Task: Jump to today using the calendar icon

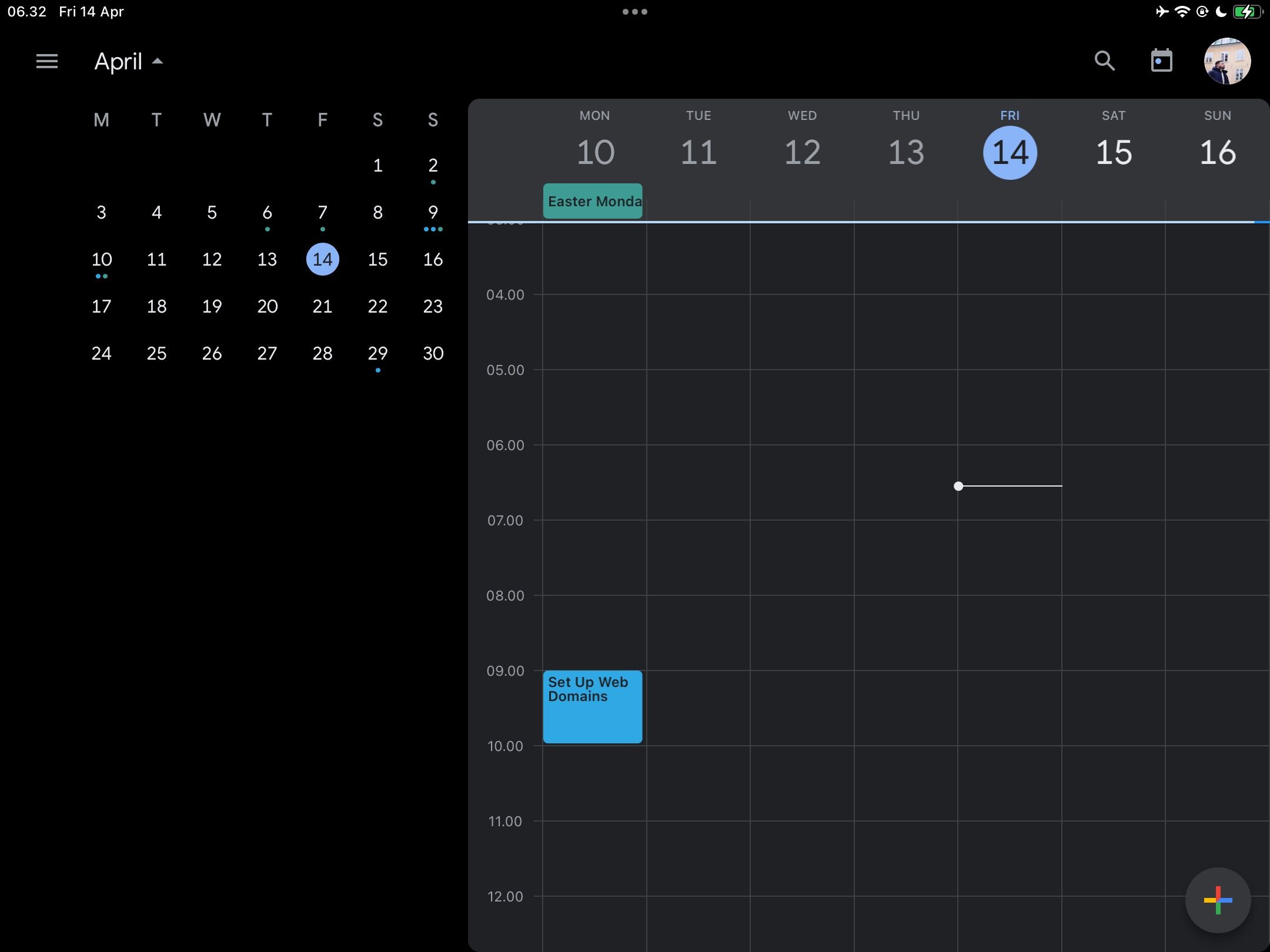Action: pos(1162,61)
